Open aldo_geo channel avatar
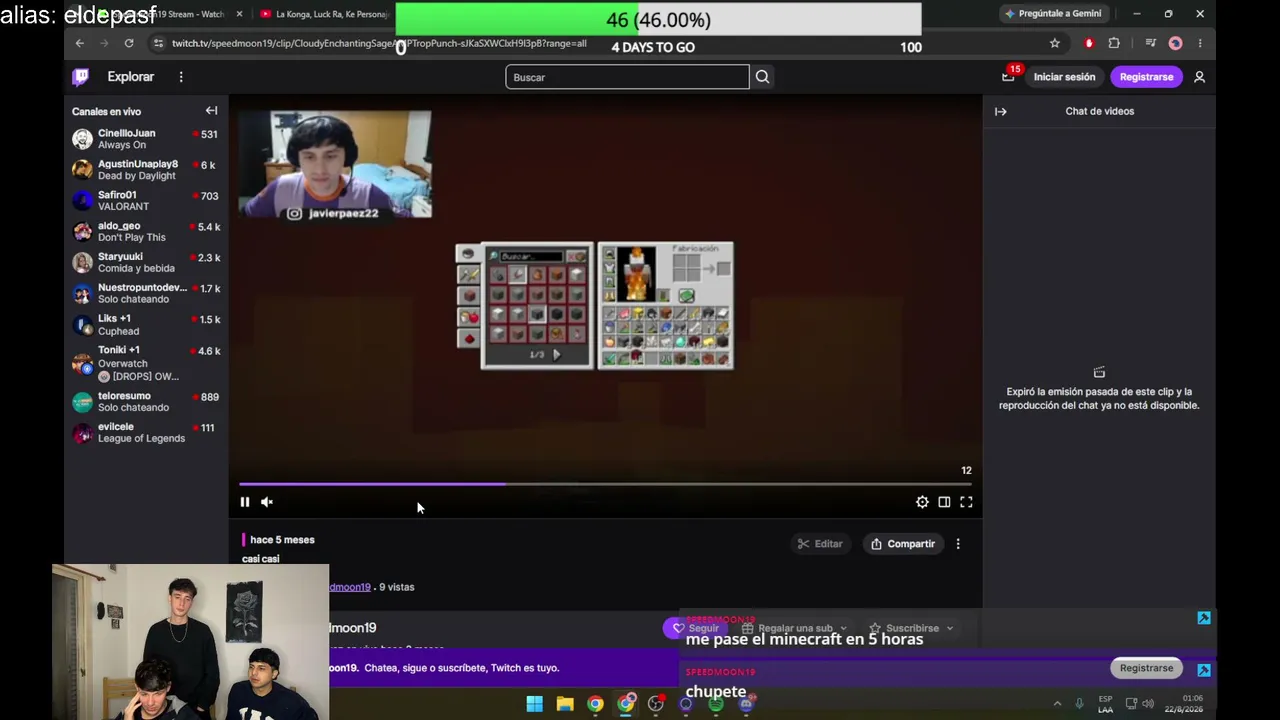Viewport: 1280px width, 720px height. click(82, 232)
